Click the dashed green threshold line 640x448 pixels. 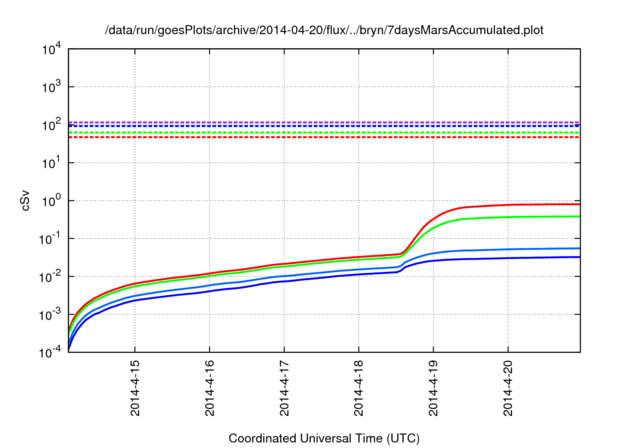point(324,133)
